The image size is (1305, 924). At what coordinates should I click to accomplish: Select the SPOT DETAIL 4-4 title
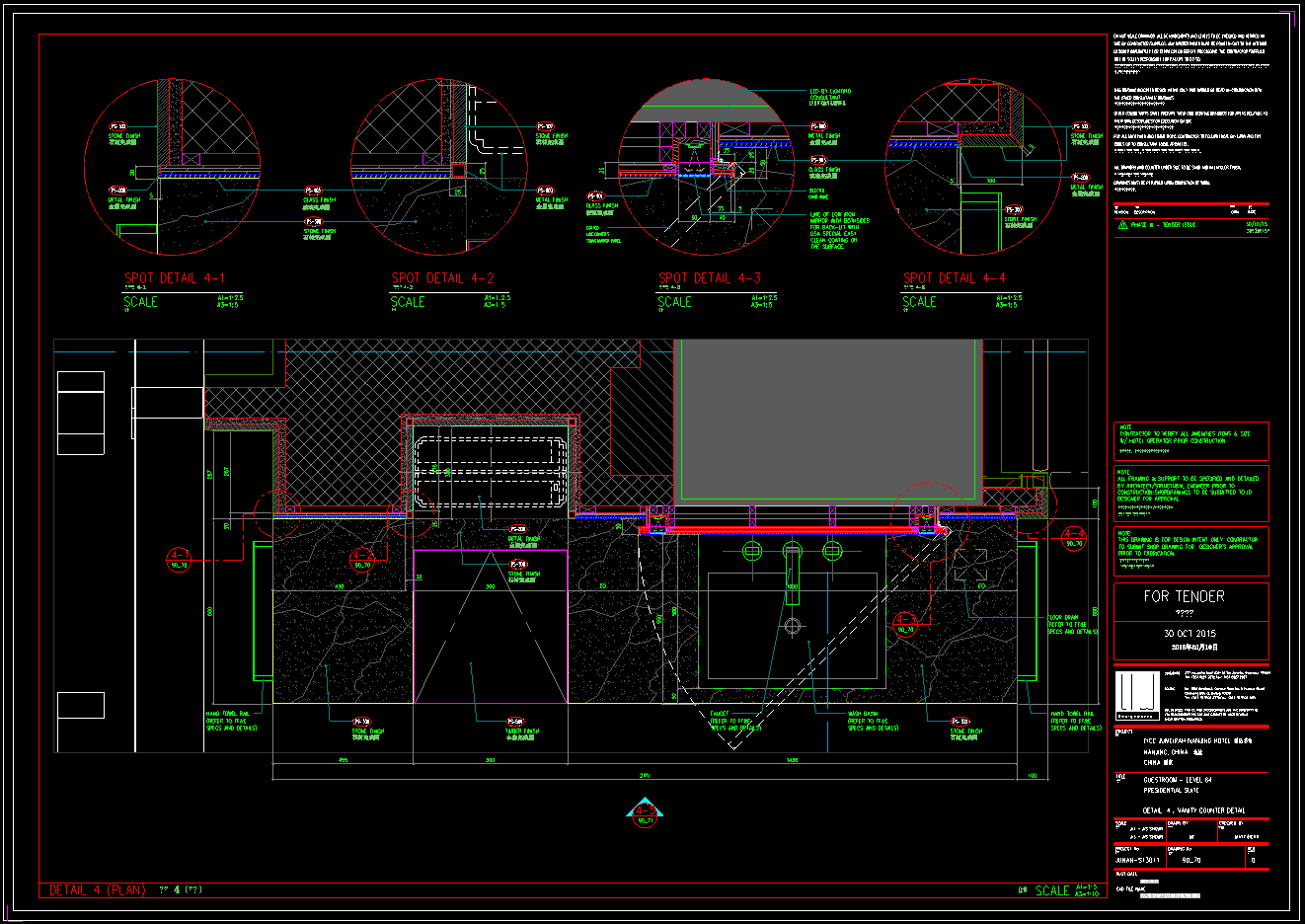pyautogui.click(x=955, y=278)
